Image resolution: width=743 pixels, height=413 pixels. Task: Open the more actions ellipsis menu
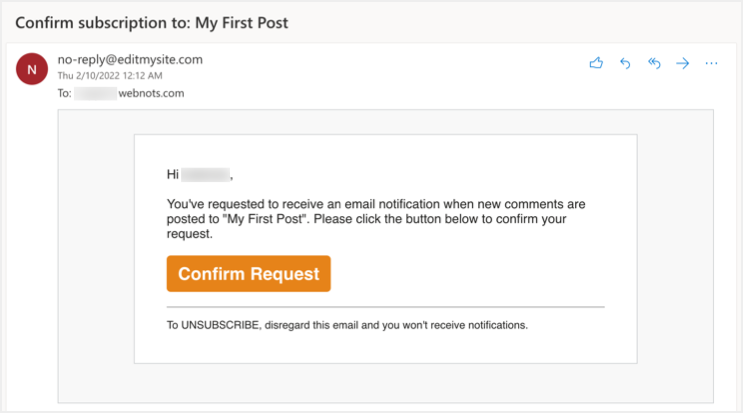pyautogui.click(x=712, y=63)
